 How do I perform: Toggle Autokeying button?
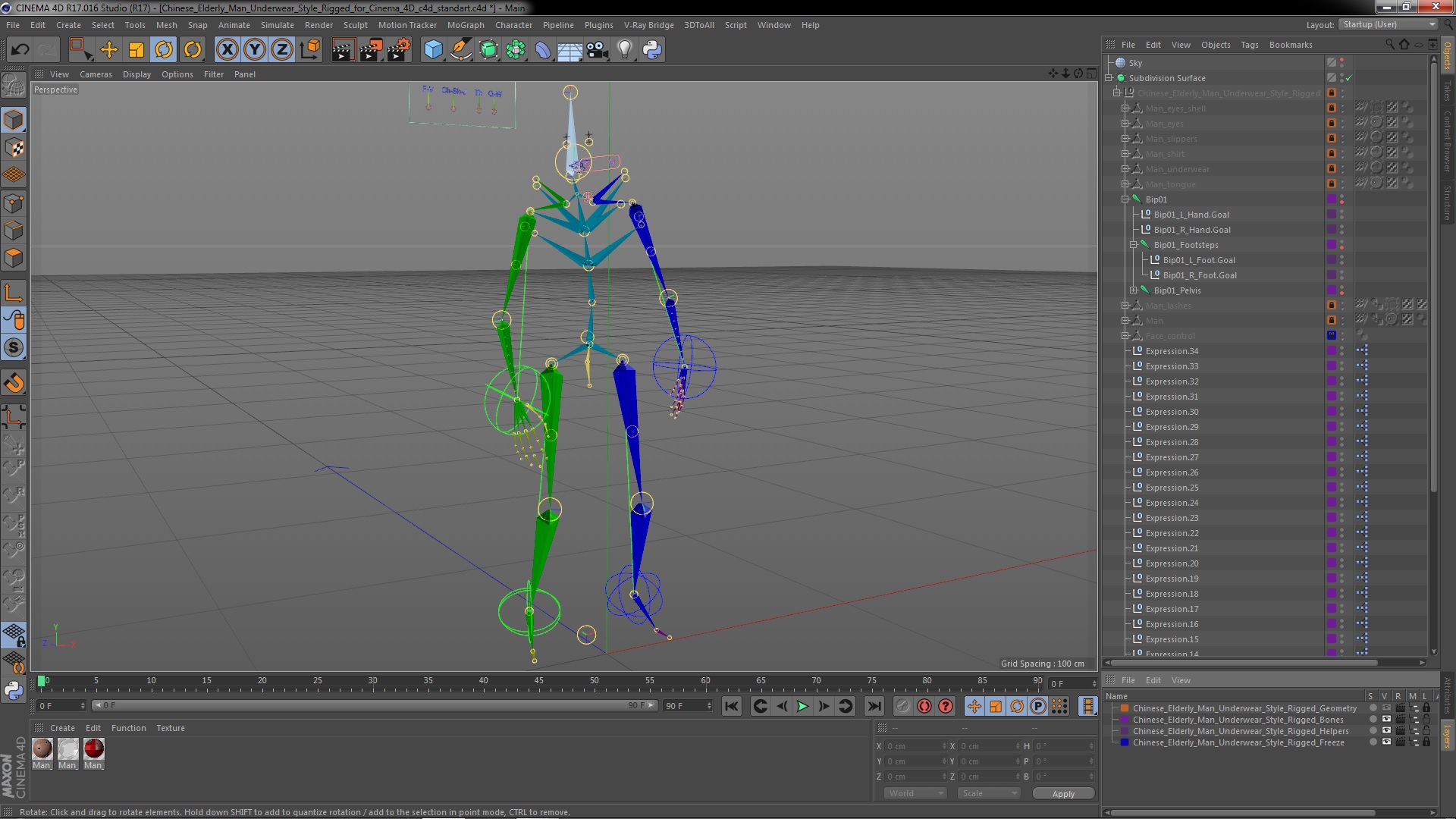click(924, 707)
